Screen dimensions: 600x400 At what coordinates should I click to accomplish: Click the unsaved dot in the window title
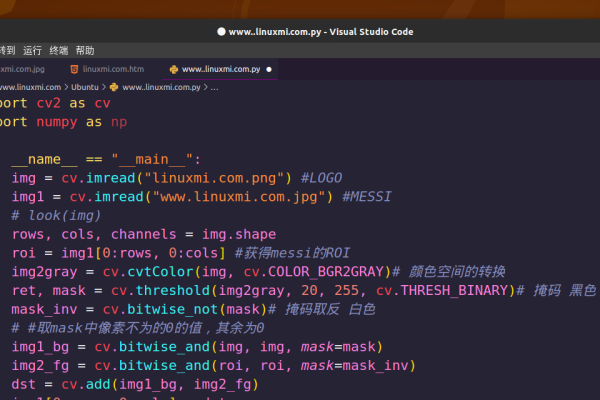pyautogui.click(x=221, y=31)
